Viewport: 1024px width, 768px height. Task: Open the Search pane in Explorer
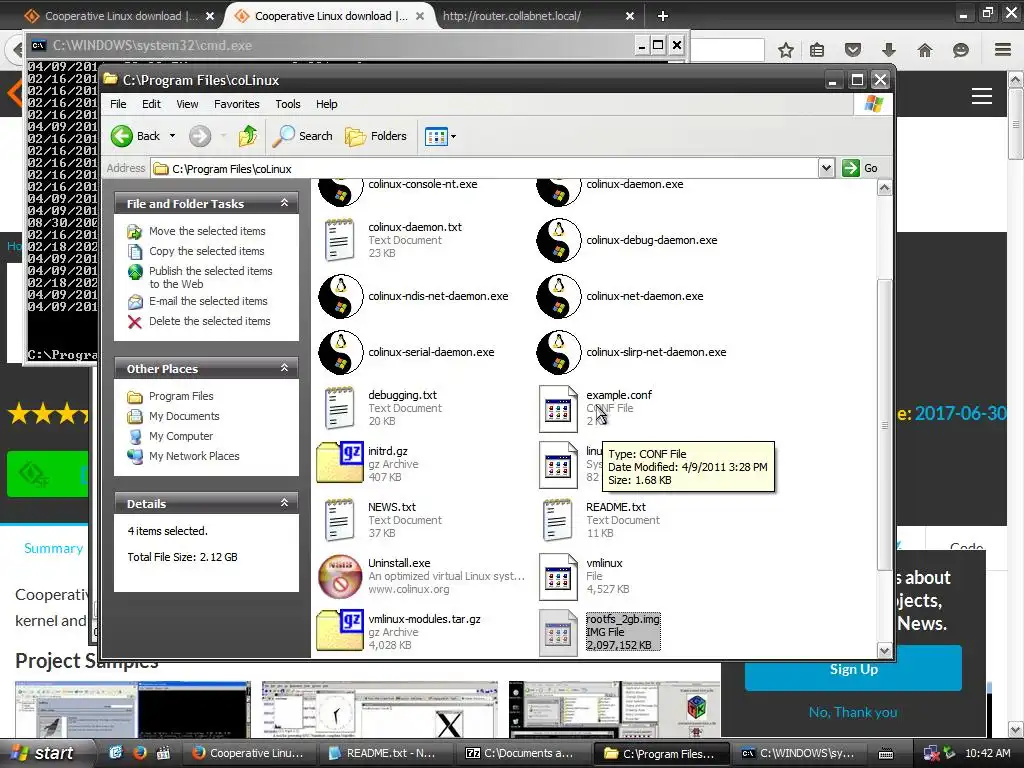pyautogui.click(x=302, y=136)
